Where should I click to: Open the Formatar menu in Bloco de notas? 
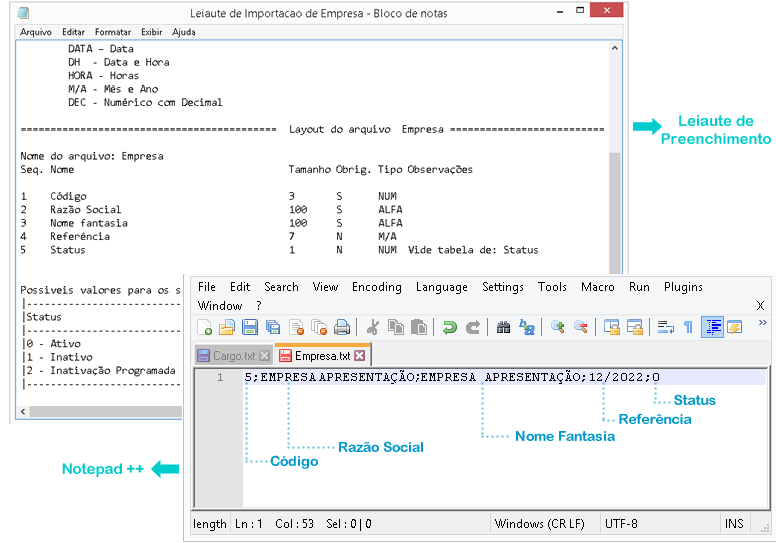point(112,32)
